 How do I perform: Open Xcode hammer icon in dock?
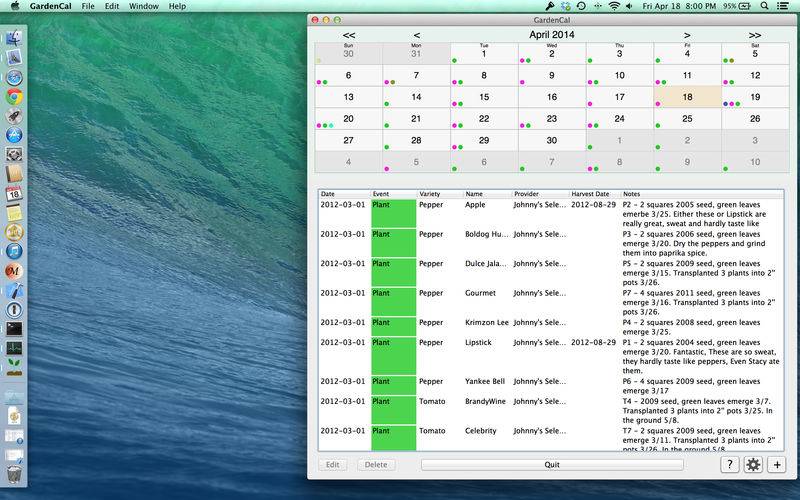click(x=14, y=290)
